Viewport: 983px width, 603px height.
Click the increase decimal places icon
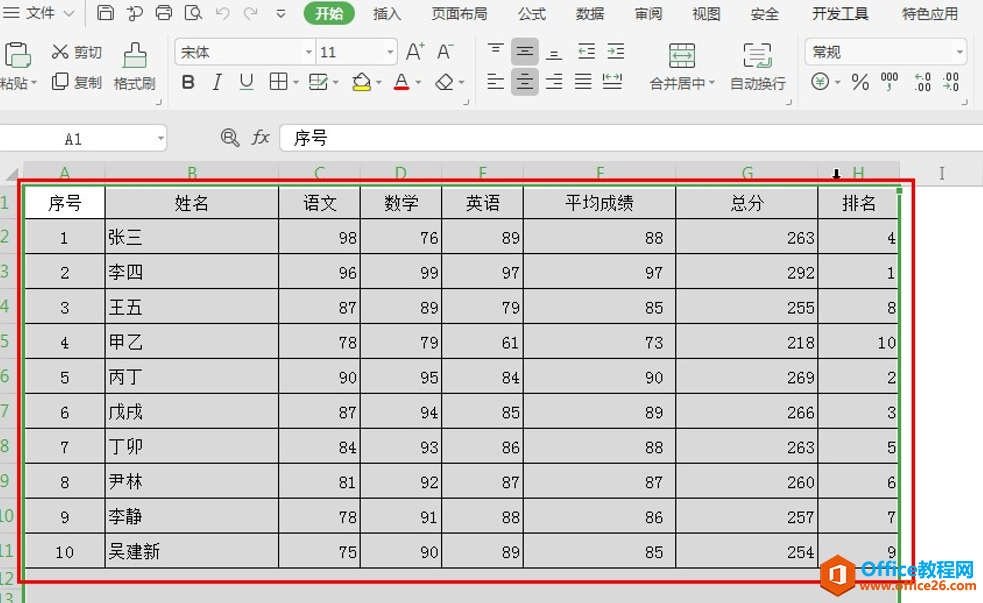923,81
